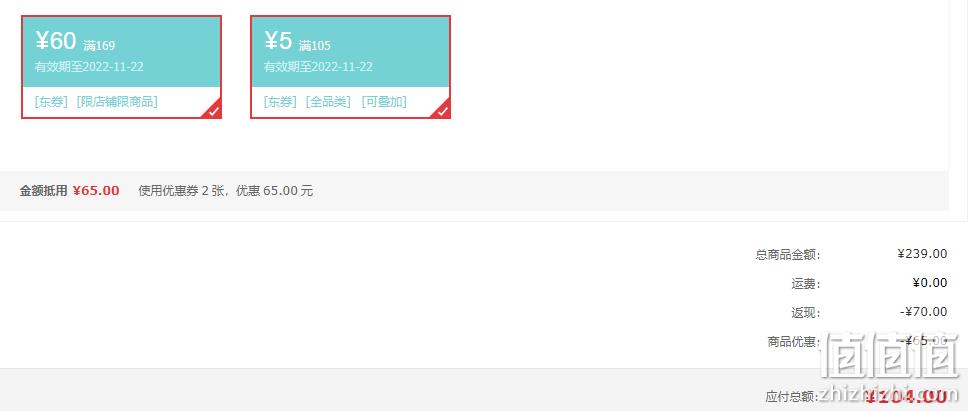Click the 限店铺限商品 tag
The width and height of the screenshot is (968, 411).
click(117, 102)
